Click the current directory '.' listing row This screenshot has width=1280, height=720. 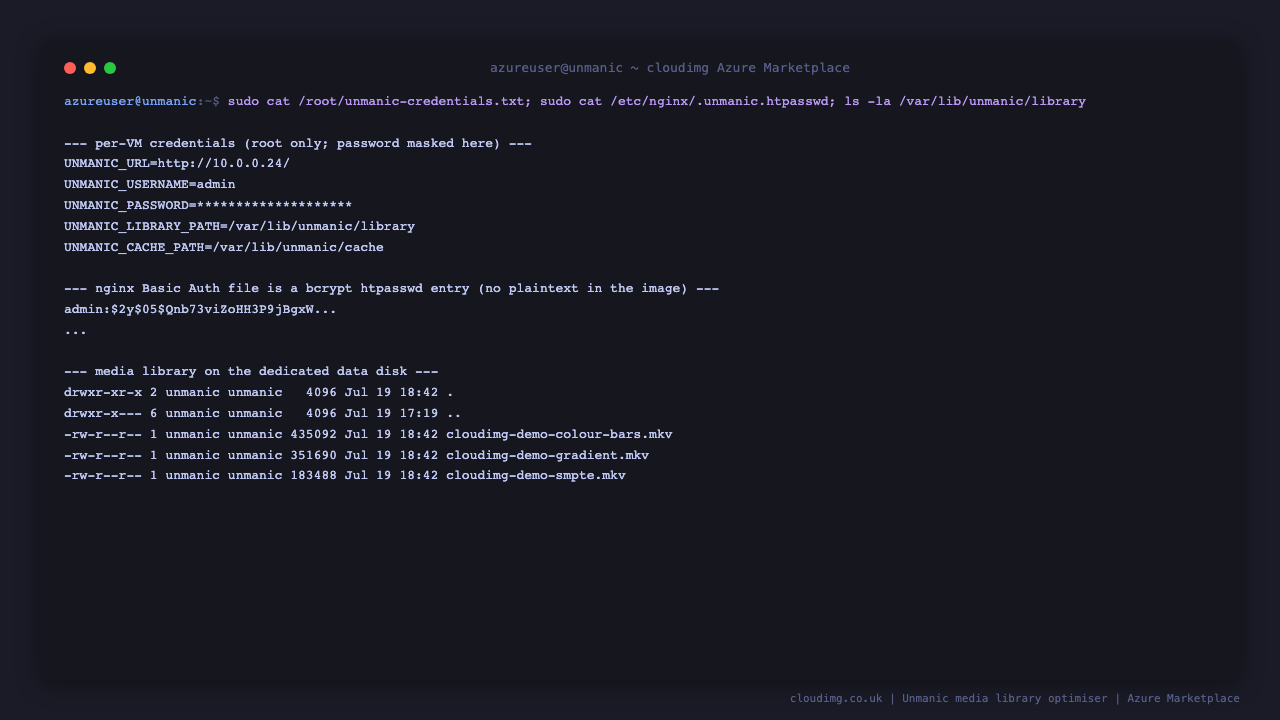(x=259, y=393)
